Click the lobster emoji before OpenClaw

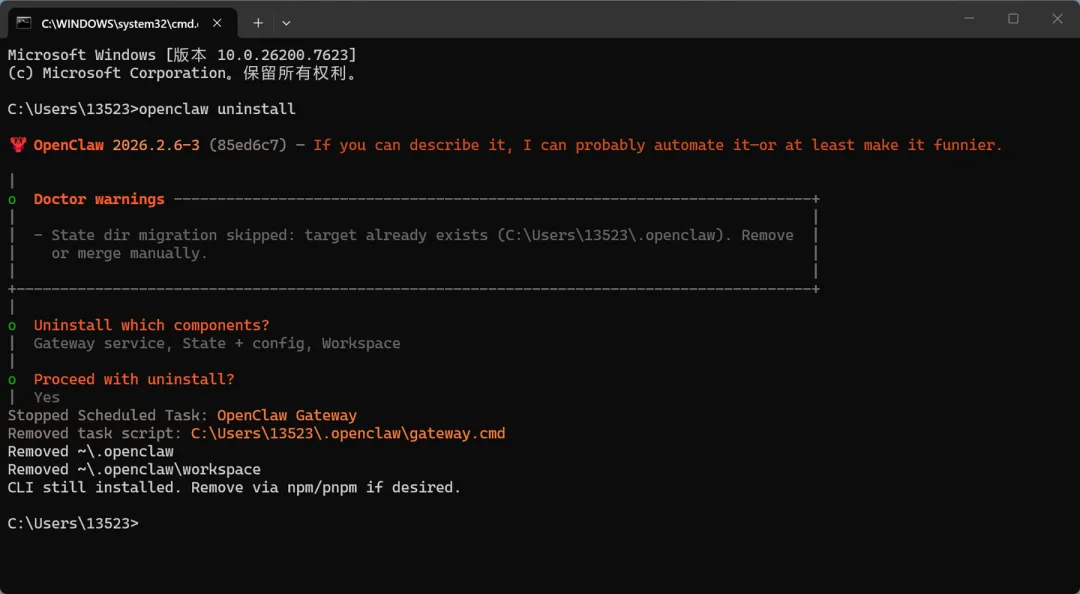(17, 145)
